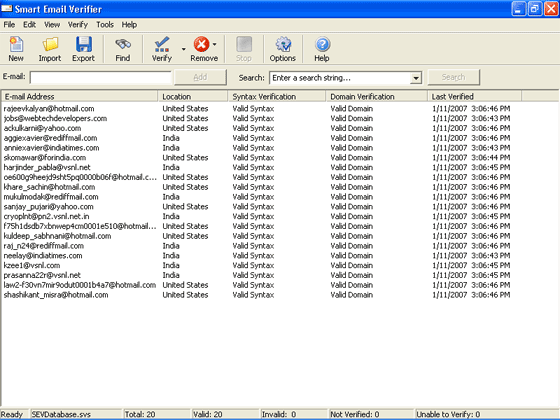Click the New toolbar icon
The width and height of the screenshot is (560, 420).
tap(16, 44)
